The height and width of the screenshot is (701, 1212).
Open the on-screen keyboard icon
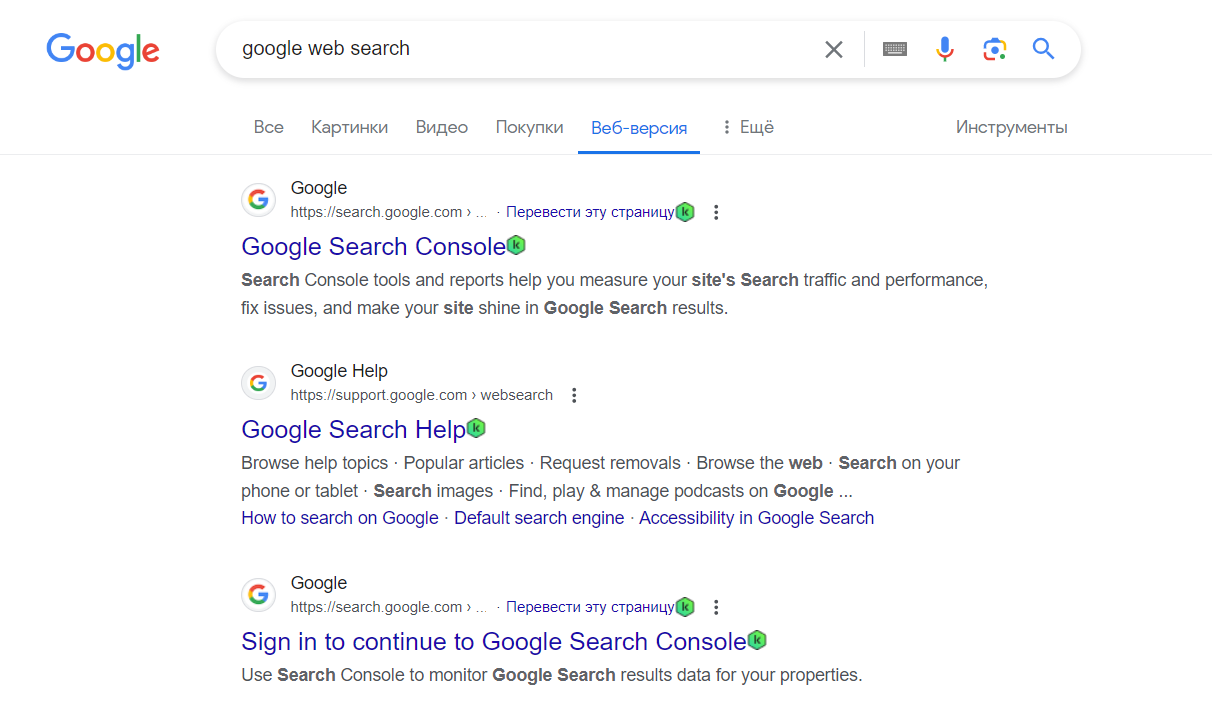[895, 49]
